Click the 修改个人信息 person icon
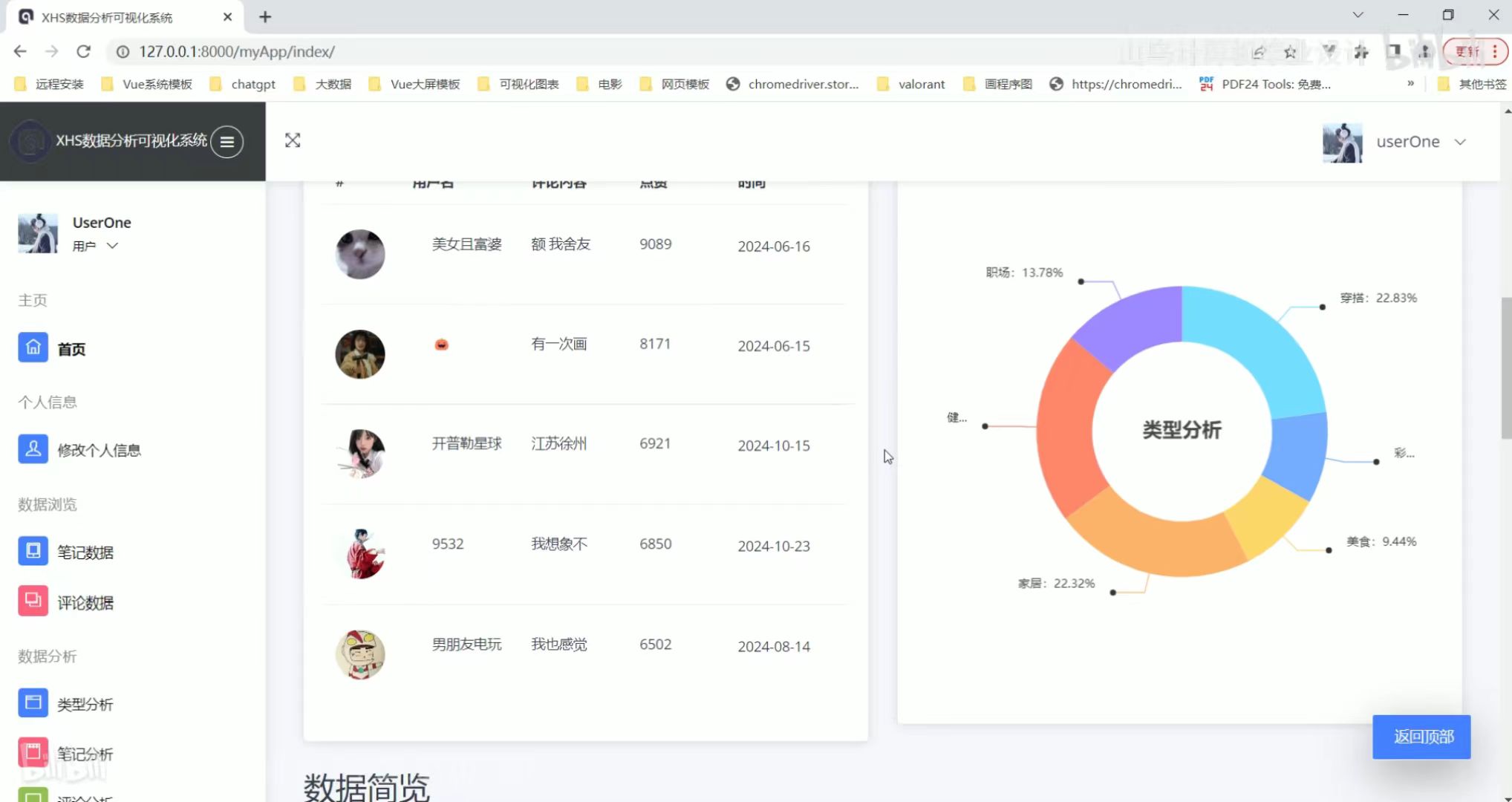Viewport: 1512px width, 802px height. (x=33, y=449)
